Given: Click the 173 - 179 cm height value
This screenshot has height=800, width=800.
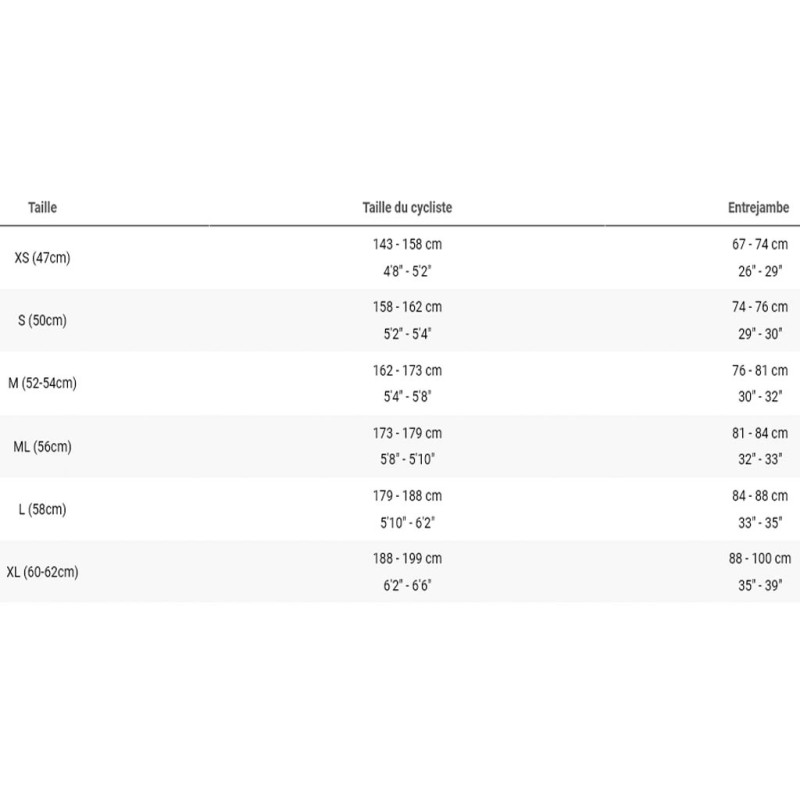Looking at the screenshot, I should point(407,433).
